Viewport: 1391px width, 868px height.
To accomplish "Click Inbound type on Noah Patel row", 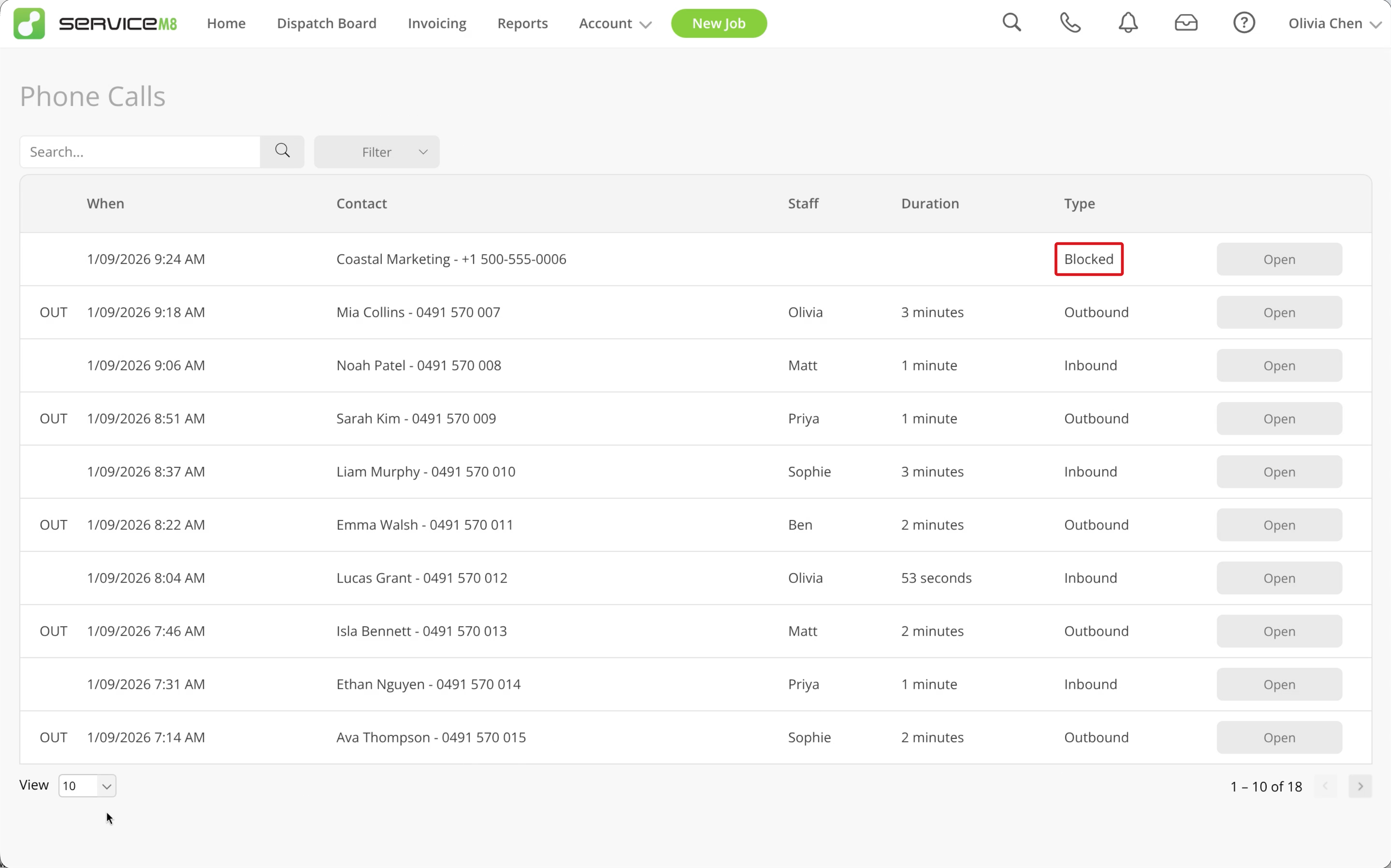I will (1090, 365).
